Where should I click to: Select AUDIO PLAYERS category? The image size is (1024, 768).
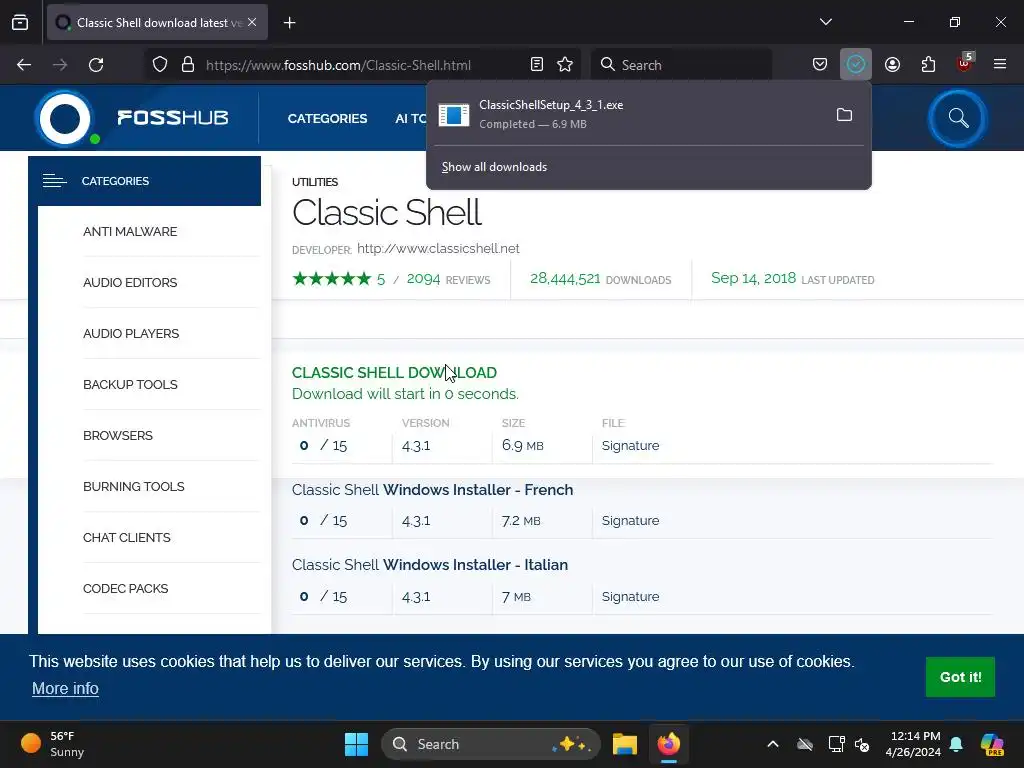click(131, 334)
